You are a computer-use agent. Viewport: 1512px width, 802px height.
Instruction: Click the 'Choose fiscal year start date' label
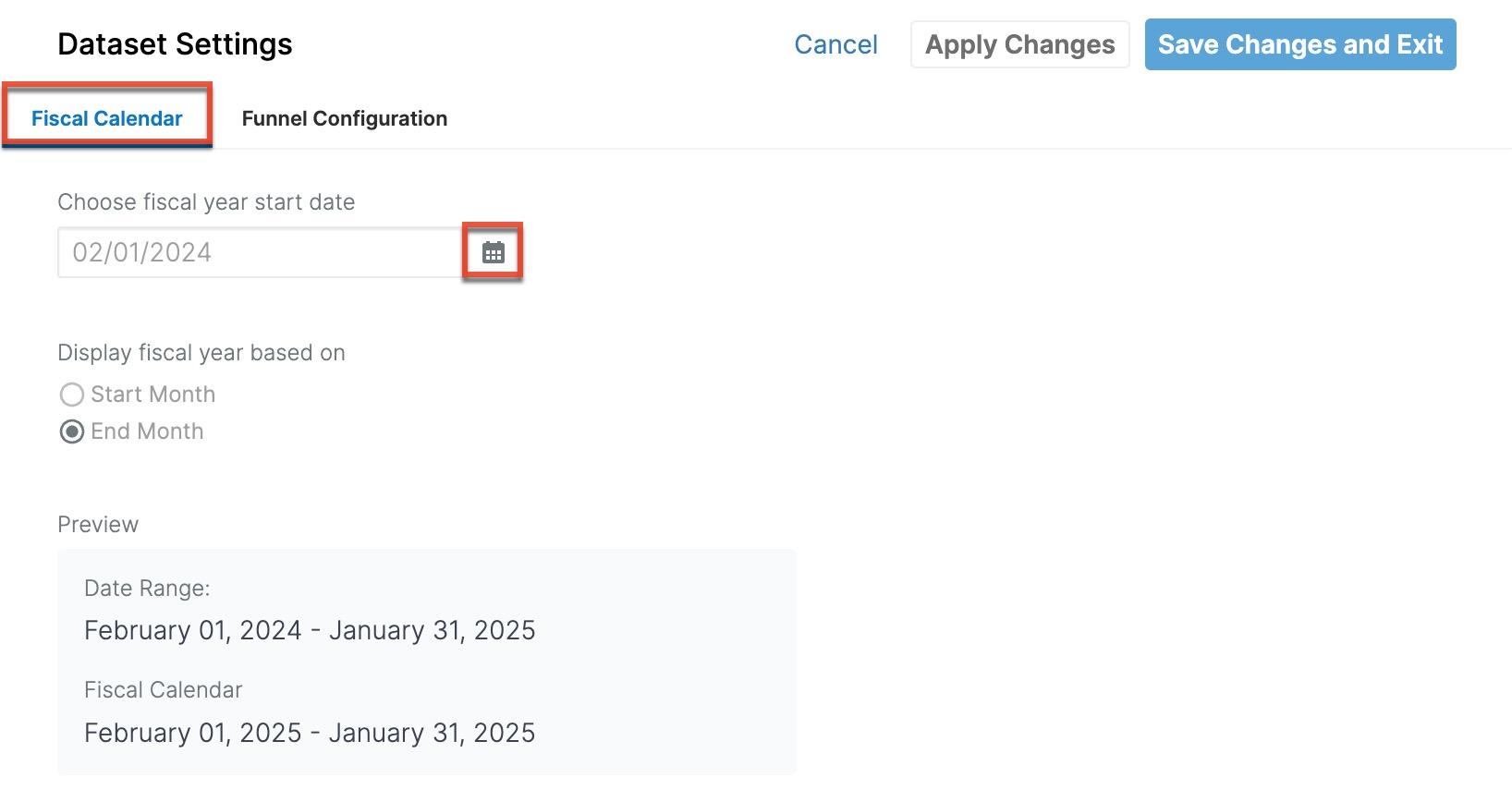[206, 202]
